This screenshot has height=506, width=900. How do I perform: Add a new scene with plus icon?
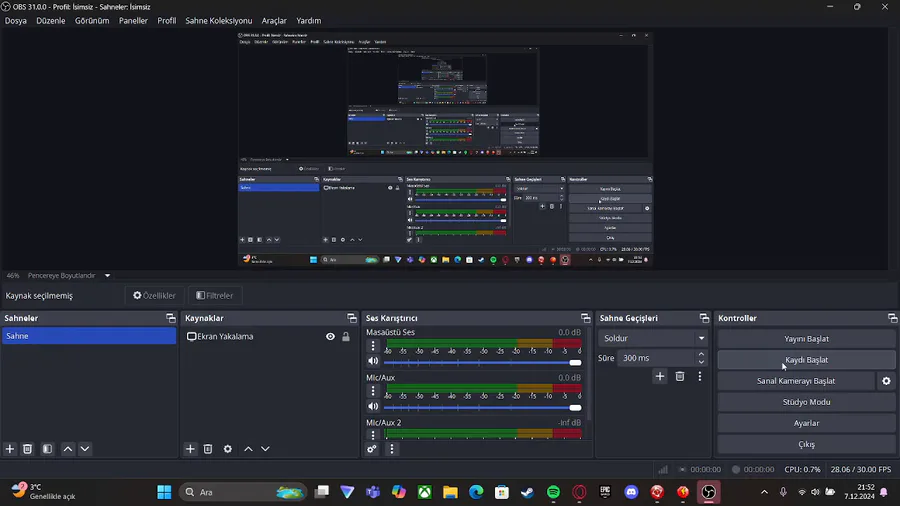pyautogui.click(x=10, y=449)
